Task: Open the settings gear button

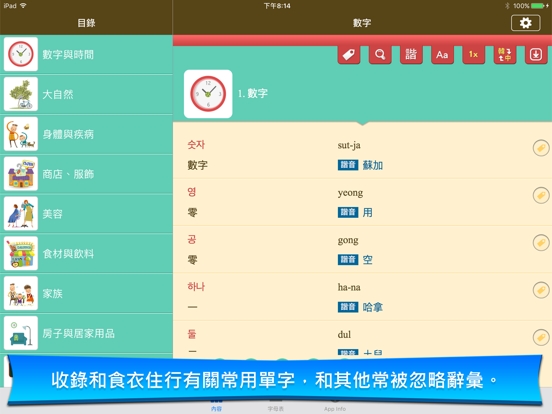Action: tap(525, 23)
